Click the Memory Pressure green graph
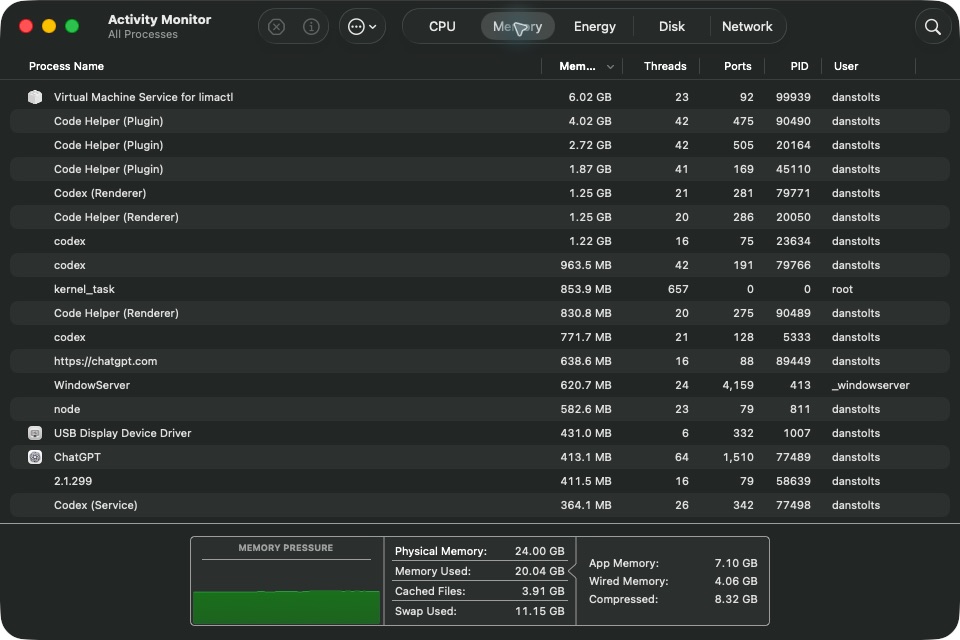This screenshot has height=640, width=960. pyautogui.click(x=287, y=607)
